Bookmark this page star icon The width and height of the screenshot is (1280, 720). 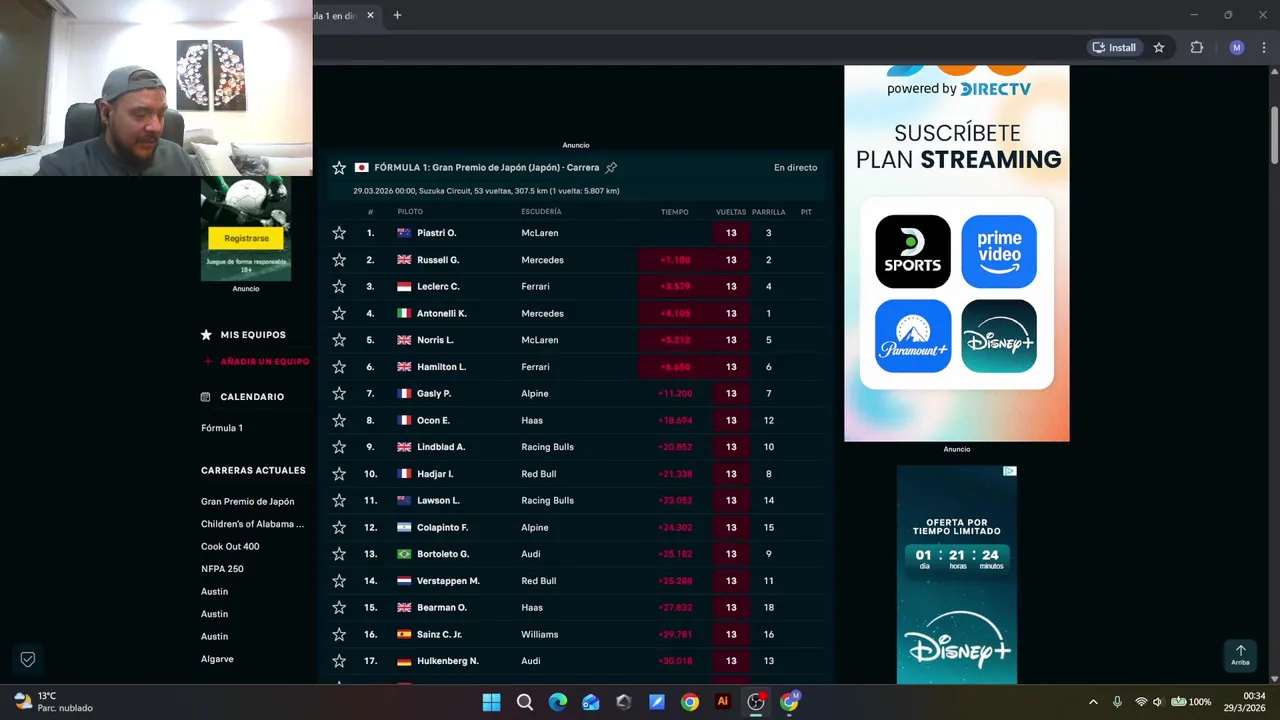click(1159, 47)
